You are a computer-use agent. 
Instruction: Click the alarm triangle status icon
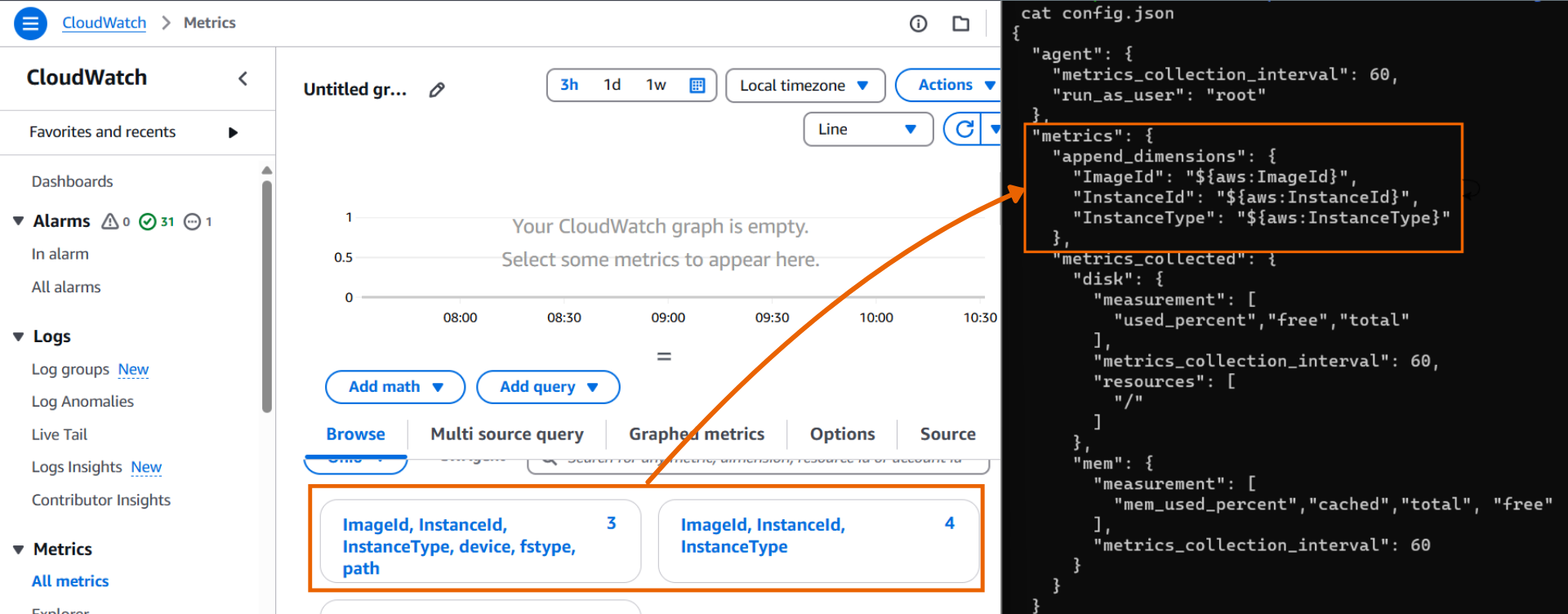tap(110, 221)
